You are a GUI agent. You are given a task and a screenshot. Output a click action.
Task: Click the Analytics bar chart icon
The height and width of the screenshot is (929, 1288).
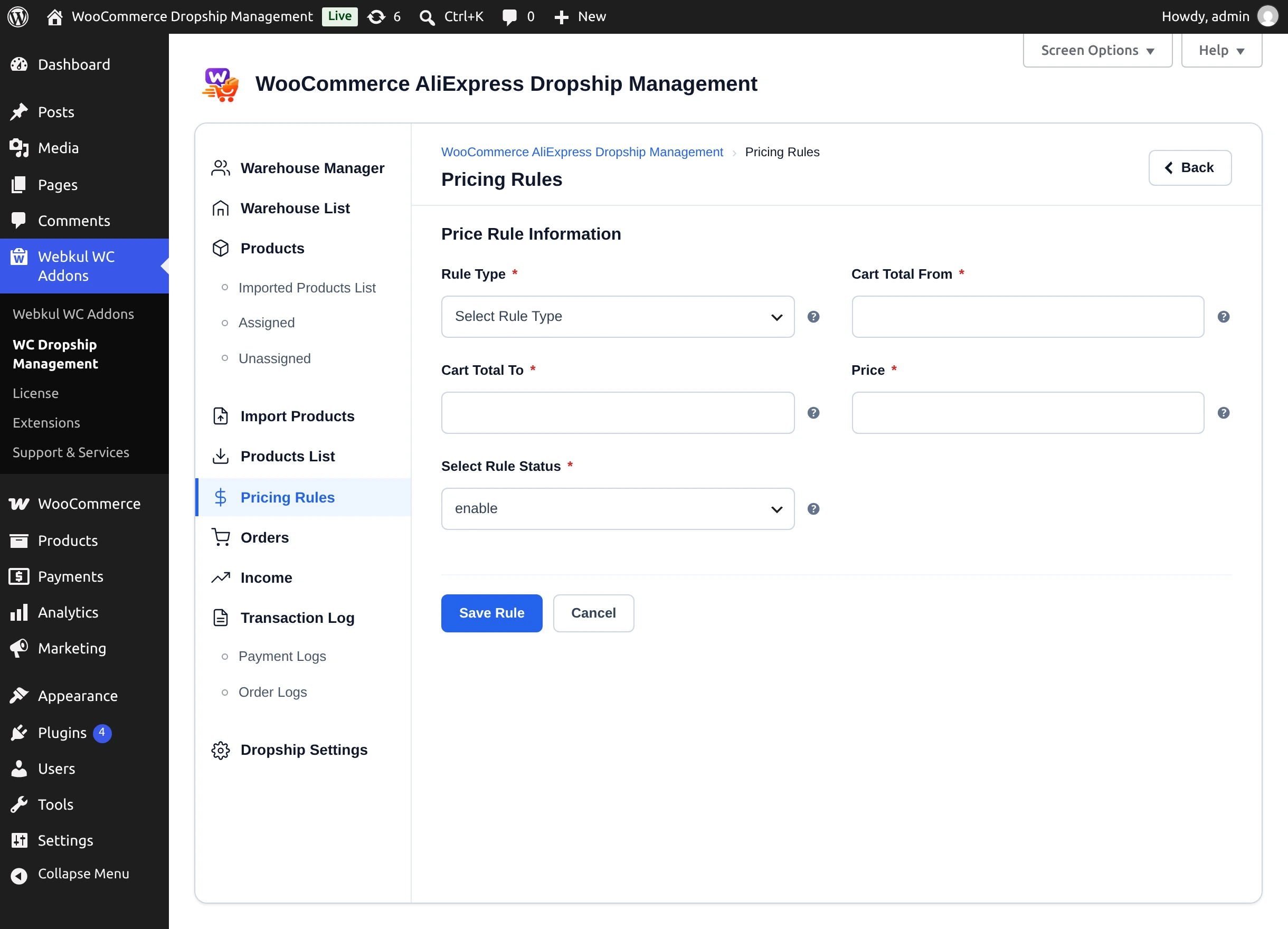pyautogui.click(x=19, y=613)
